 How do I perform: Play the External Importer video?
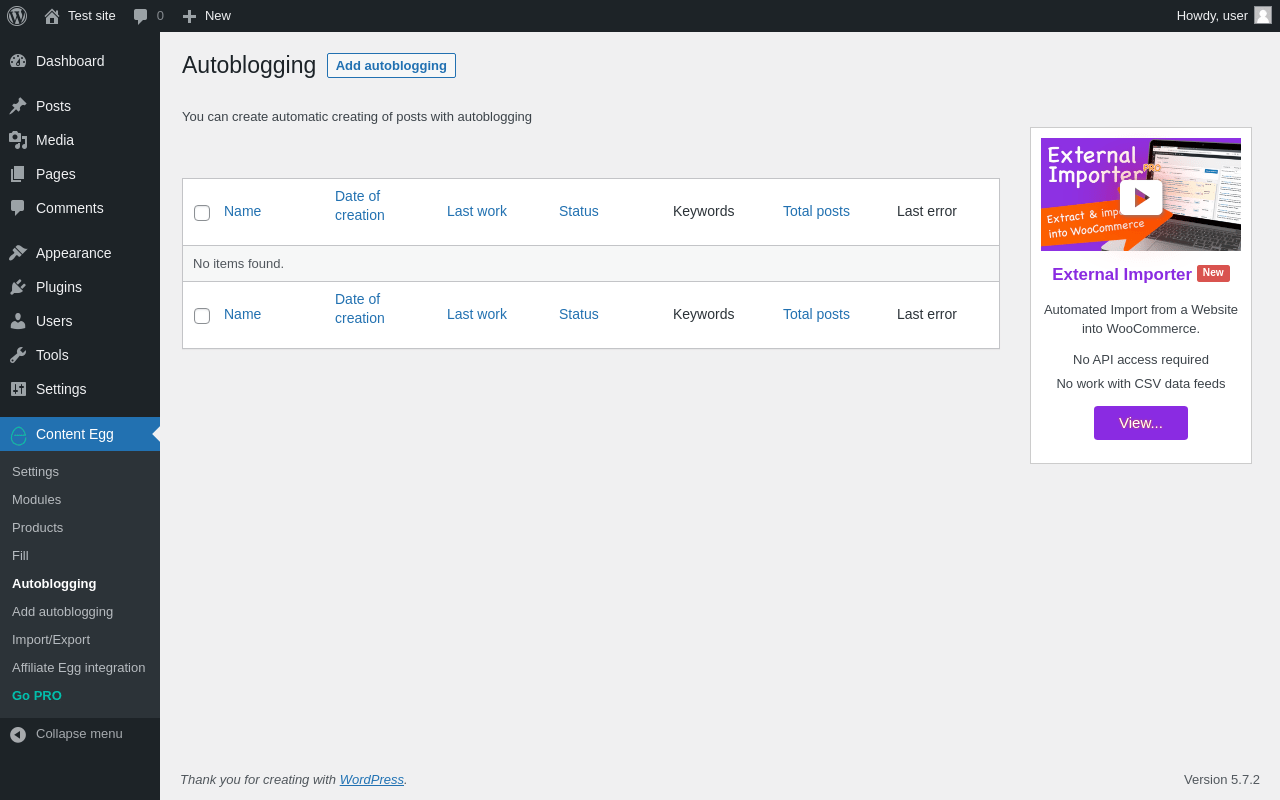tap(1141, 197)
